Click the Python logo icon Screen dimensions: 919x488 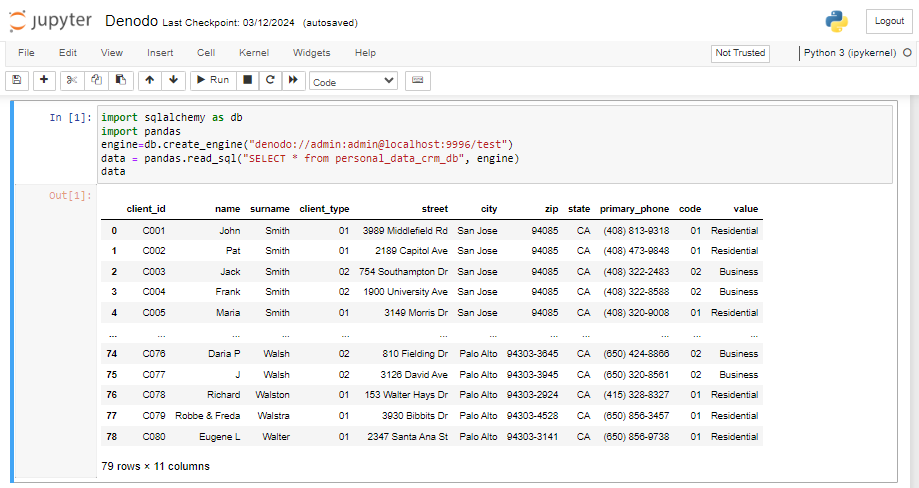pos(836,21)
